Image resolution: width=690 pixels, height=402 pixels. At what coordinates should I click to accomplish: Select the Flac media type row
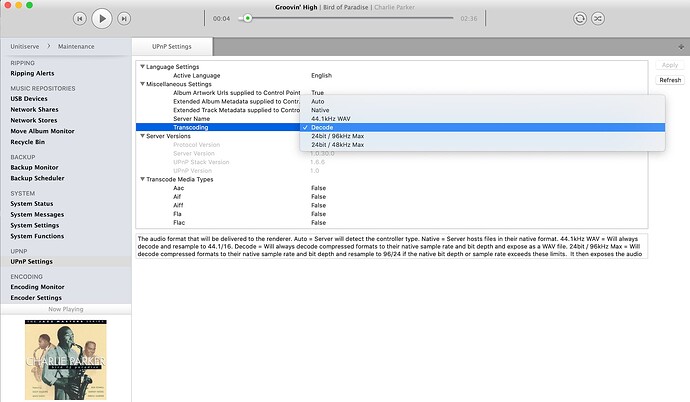tap(392, 223)
